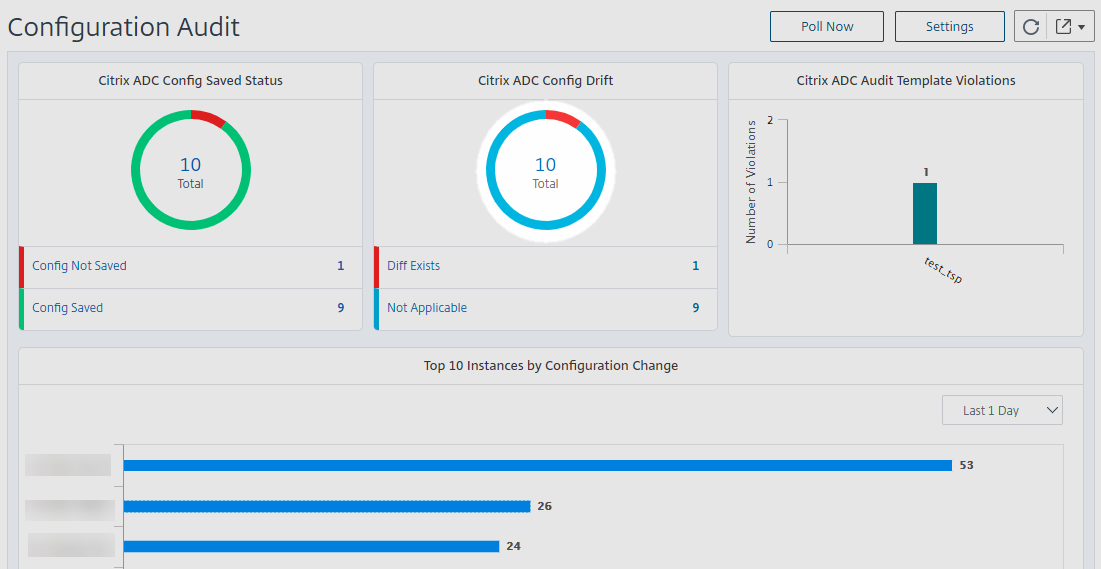The height and width of the screenshot is (569, 1101).
Task: Click the Config Saved Status donut chart
Action: (191, 169)
